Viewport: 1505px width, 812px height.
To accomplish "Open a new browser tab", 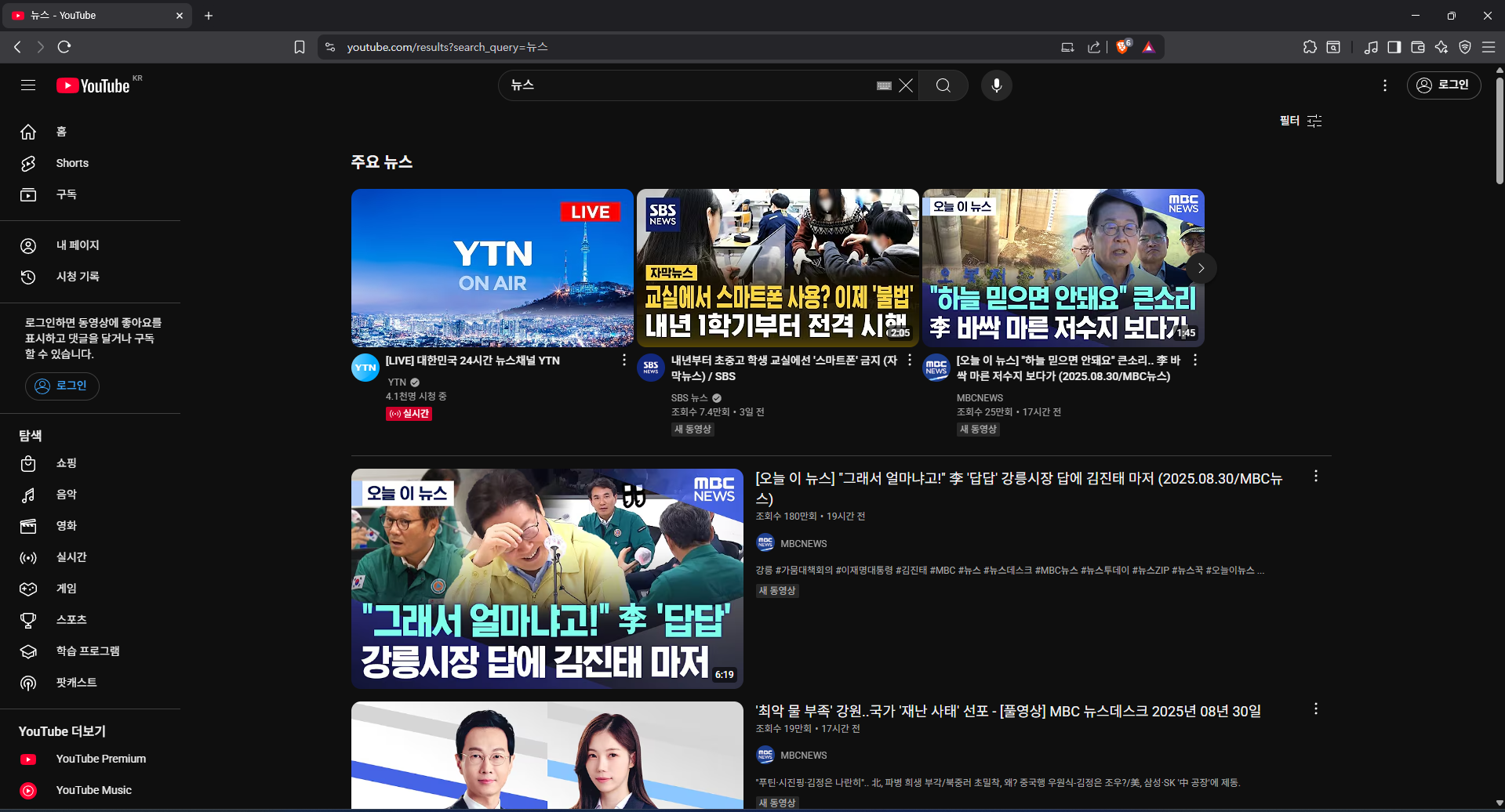I will click(x=209, y=16).
